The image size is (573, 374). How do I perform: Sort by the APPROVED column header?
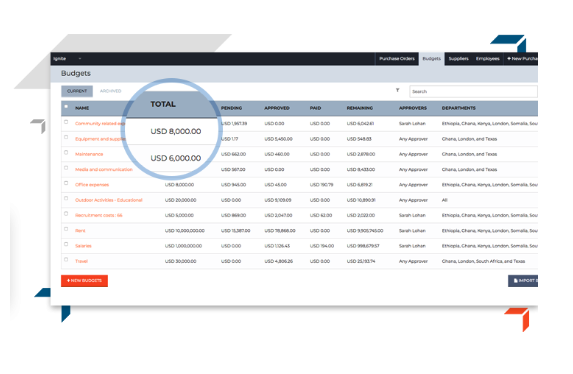coord(277,108)
